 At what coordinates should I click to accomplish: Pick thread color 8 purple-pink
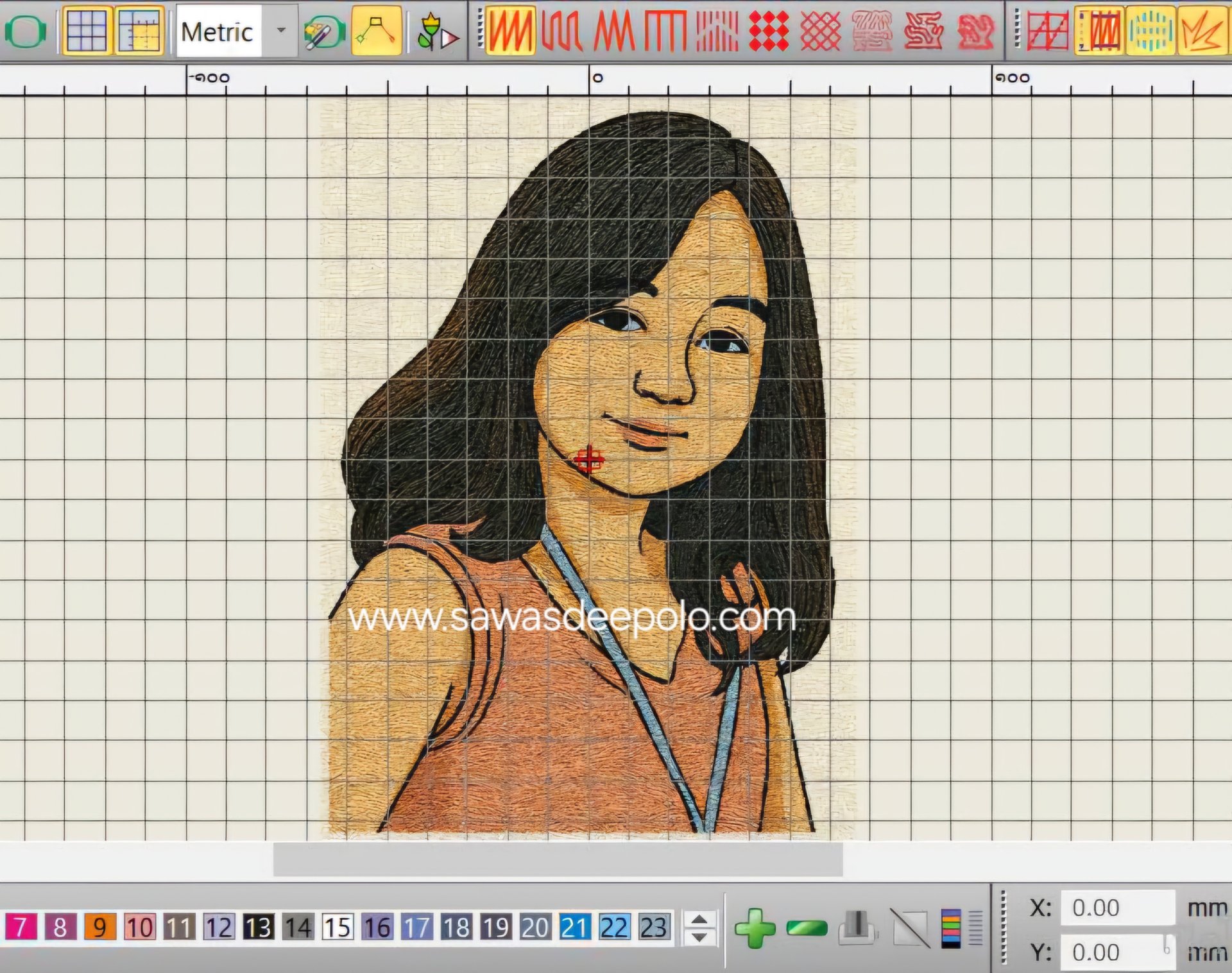60,927
